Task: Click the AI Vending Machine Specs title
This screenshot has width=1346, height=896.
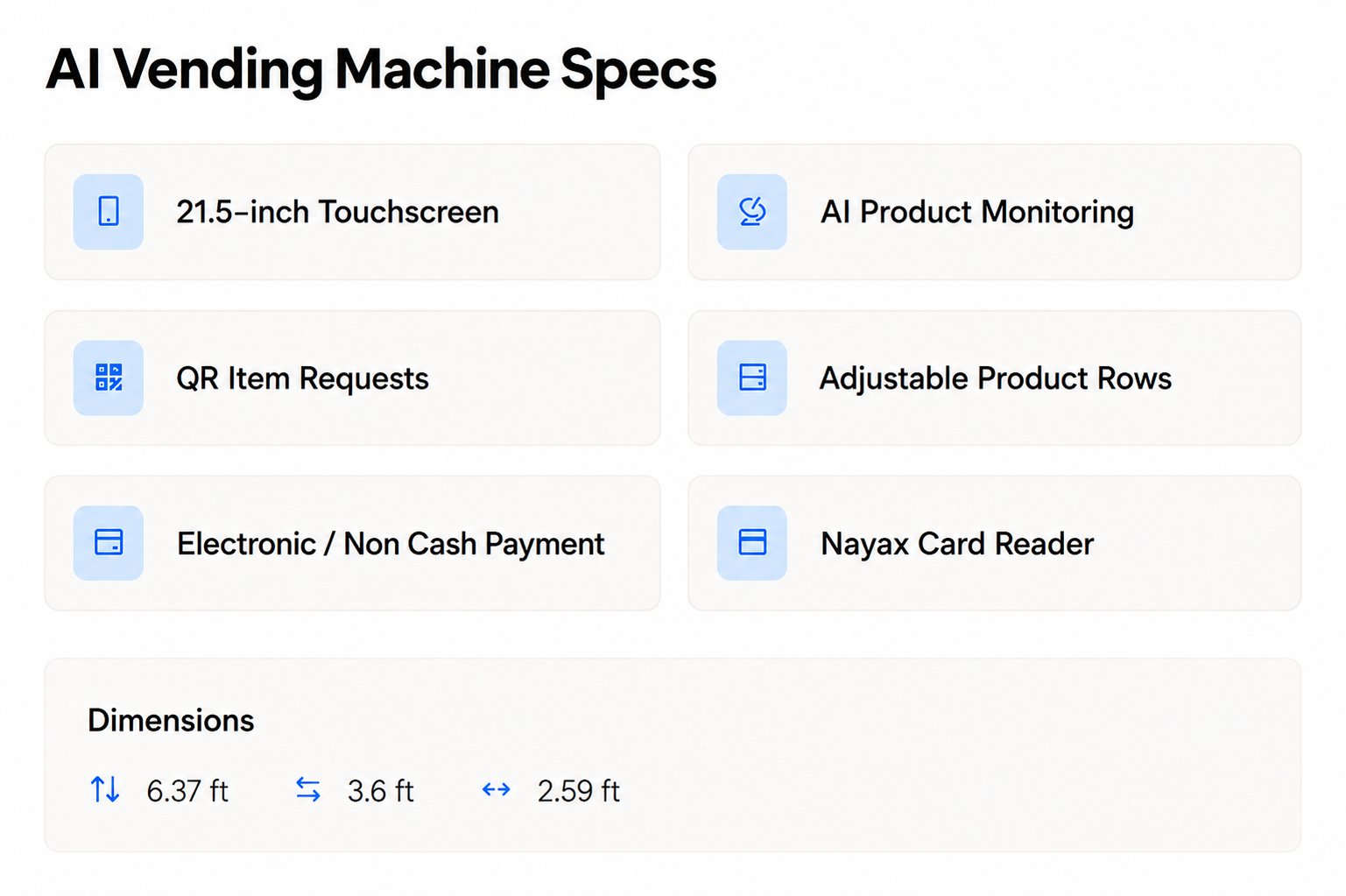Action: 381,70
